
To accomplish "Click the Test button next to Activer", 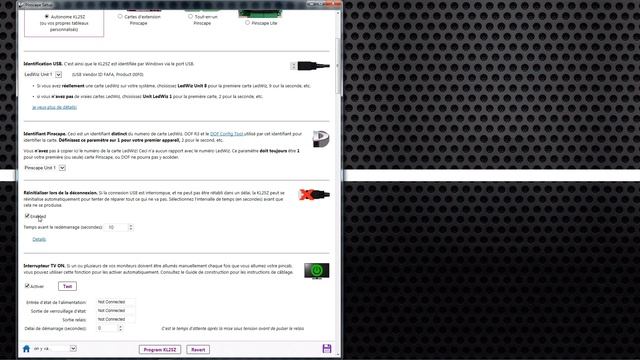I will 67,286.
